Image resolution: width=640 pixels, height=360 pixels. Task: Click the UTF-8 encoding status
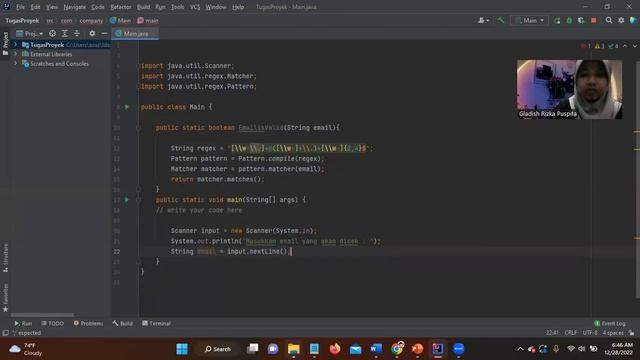pos(590,333)
